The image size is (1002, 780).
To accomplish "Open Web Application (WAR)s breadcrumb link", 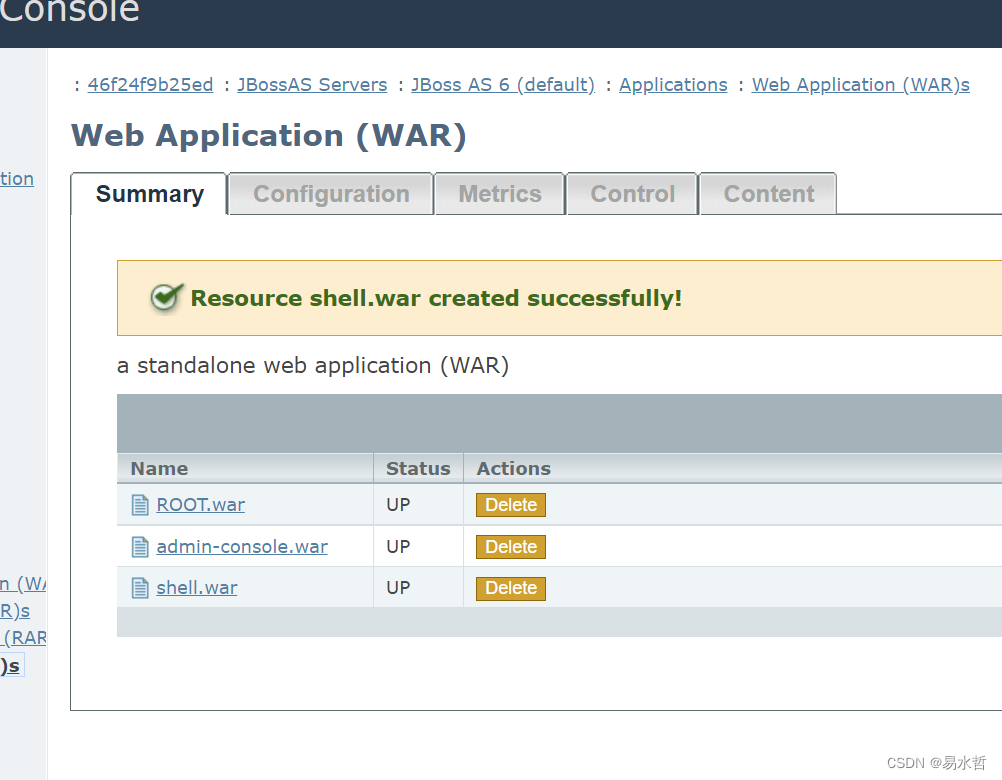I will [860, 84].
